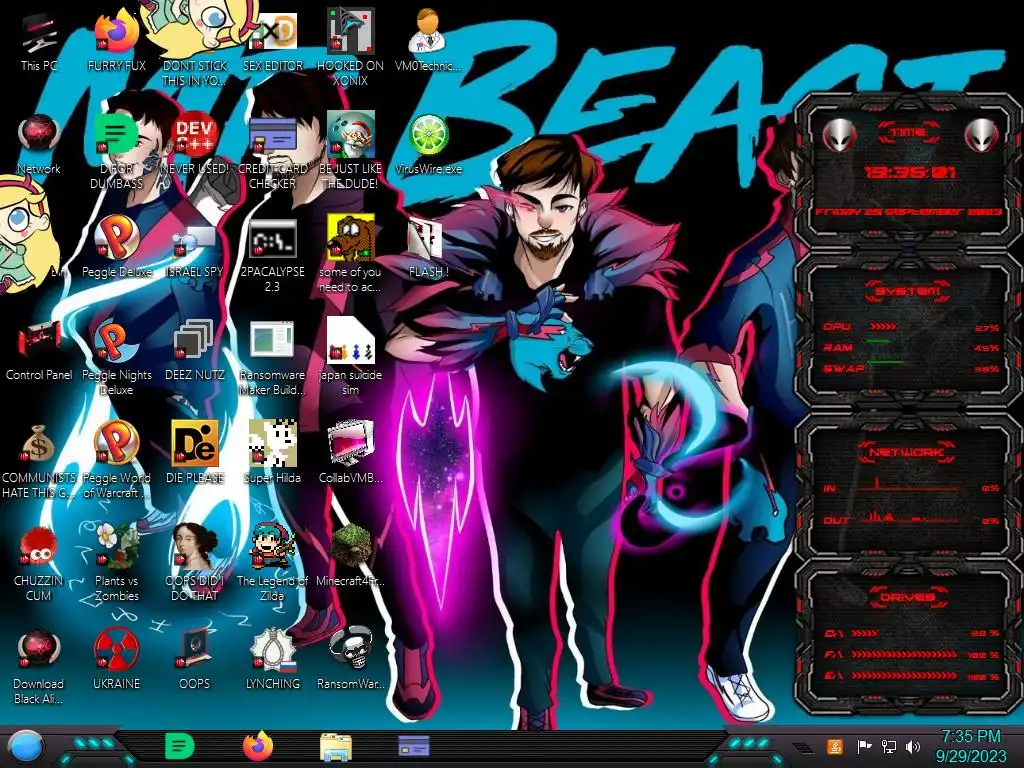The width and height of the screenshot is (1024, 768).
Task: Launch the Peggle Nights Deluxe shortcut
Action: tap(116, 342)
